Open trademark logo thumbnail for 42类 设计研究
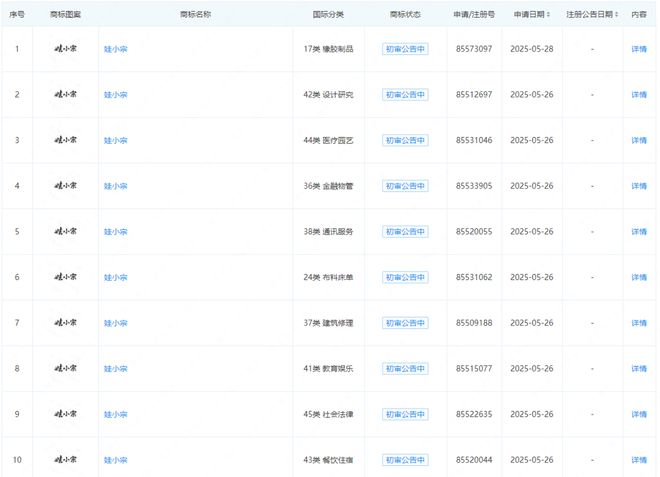 point(65,94)
